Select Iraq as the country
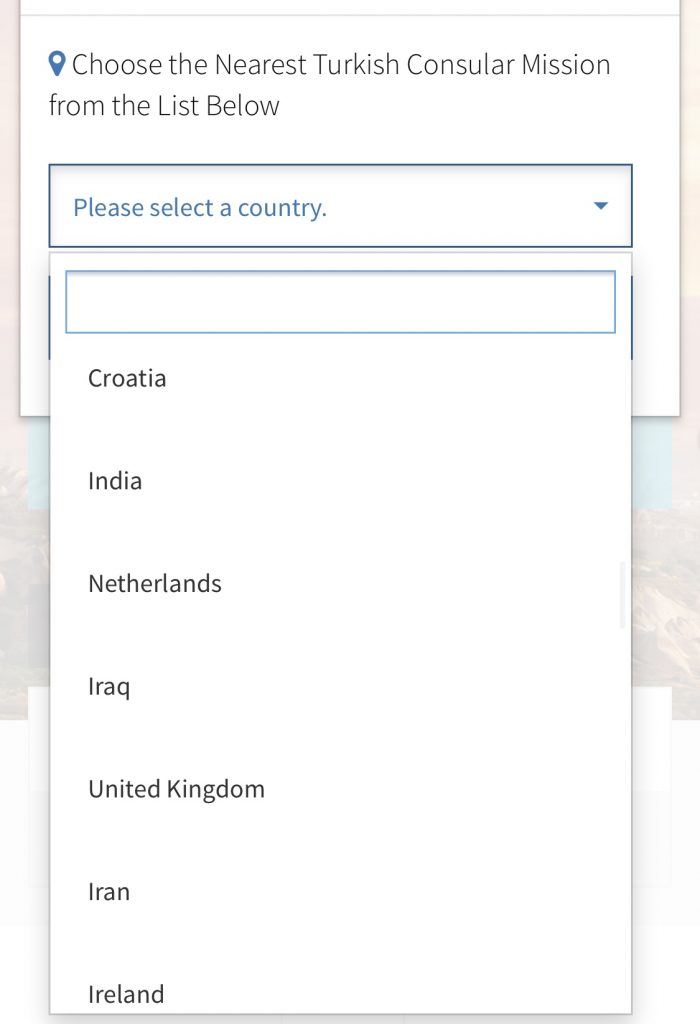 coord(109,687)
